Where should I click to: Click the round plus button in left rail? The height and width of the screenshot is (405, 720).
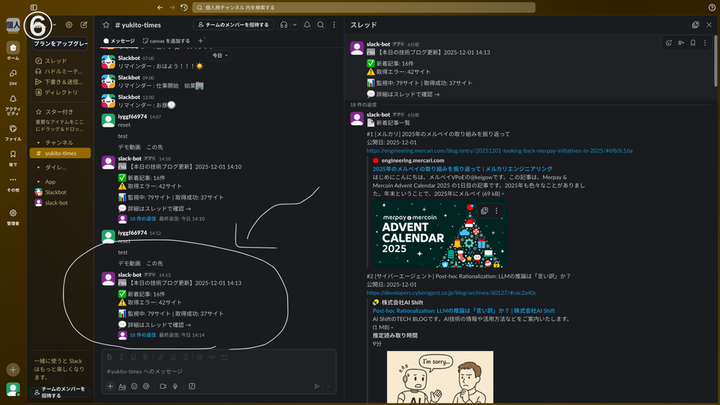(13, 370)
